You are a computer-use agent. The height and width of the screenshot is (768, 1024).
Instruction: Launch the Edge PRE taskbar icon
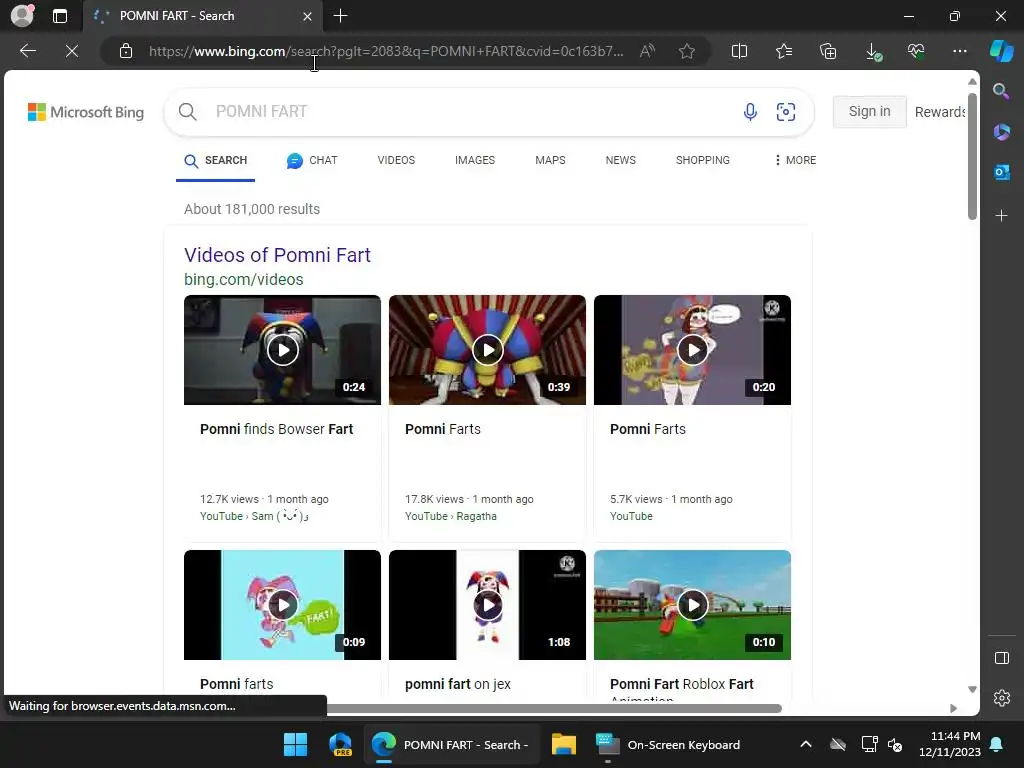(340, 744)
